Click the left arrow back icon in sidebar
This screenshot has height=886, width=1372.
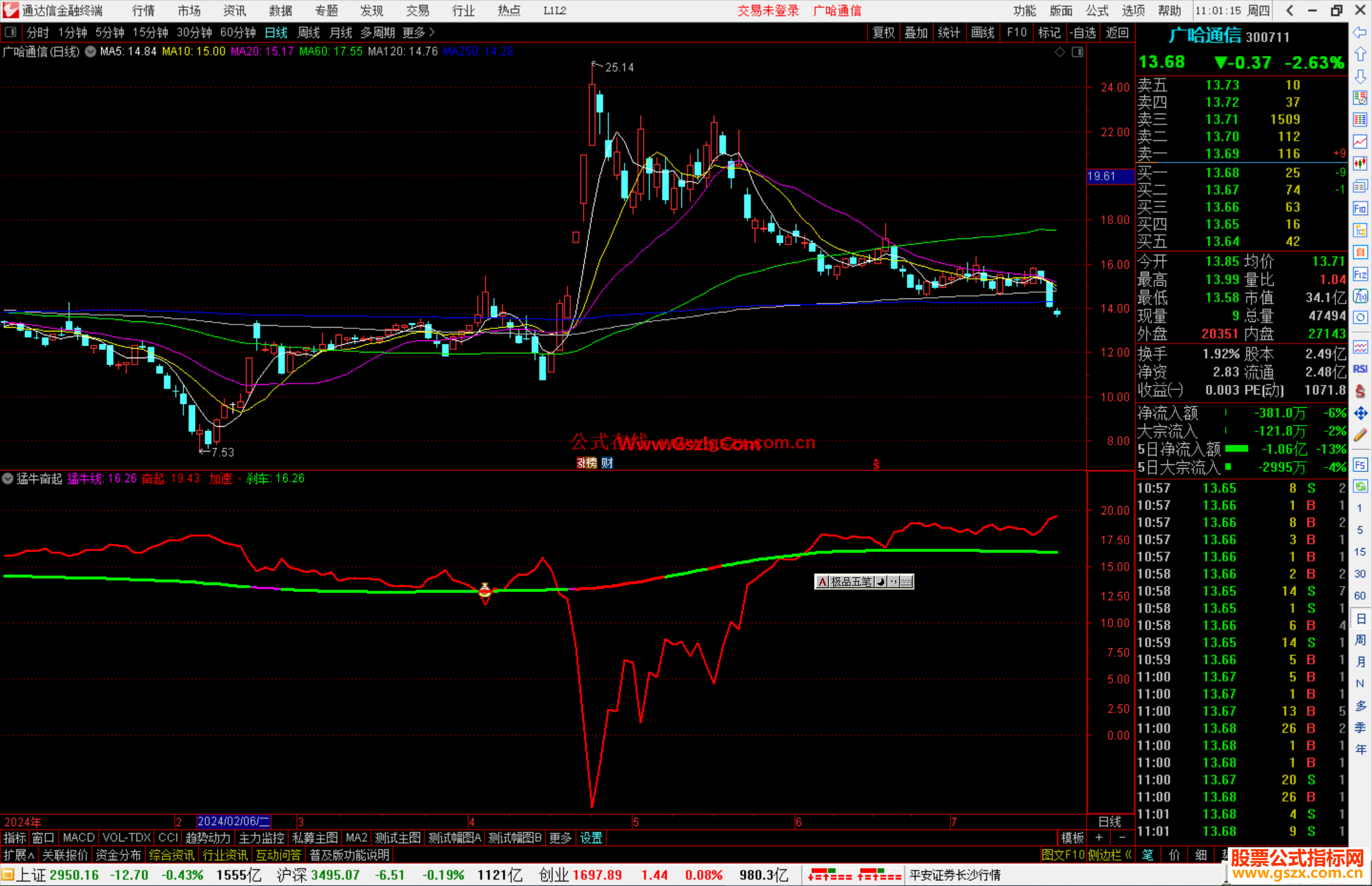(x=1360, y=32)
